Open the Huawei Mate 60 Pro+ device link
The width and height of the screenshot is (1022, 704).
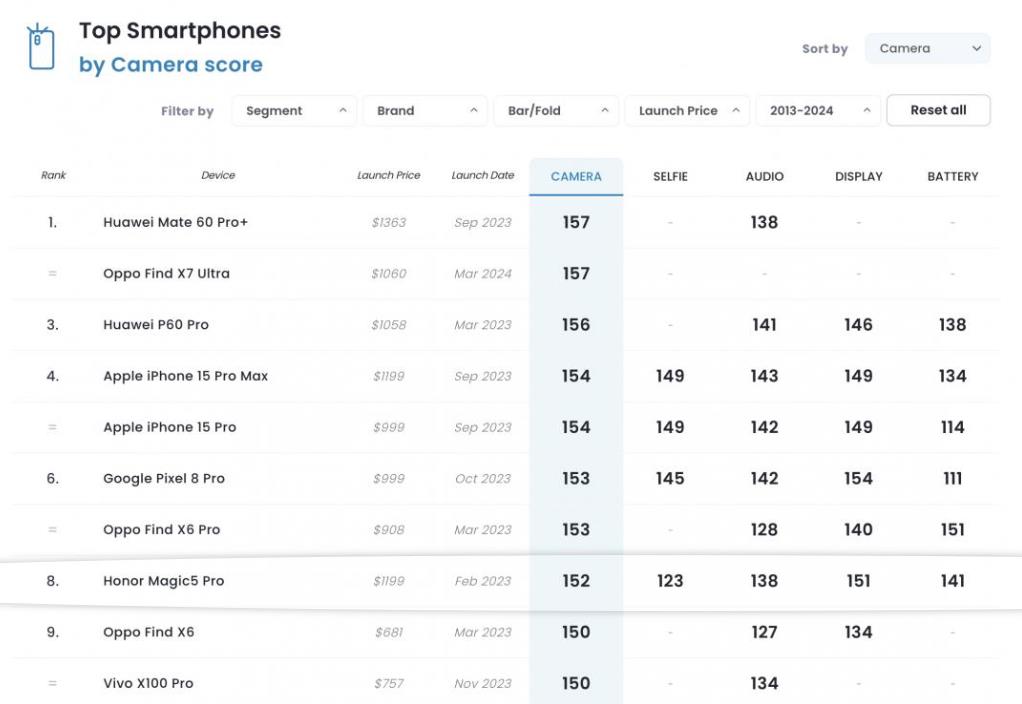[175, 222]
